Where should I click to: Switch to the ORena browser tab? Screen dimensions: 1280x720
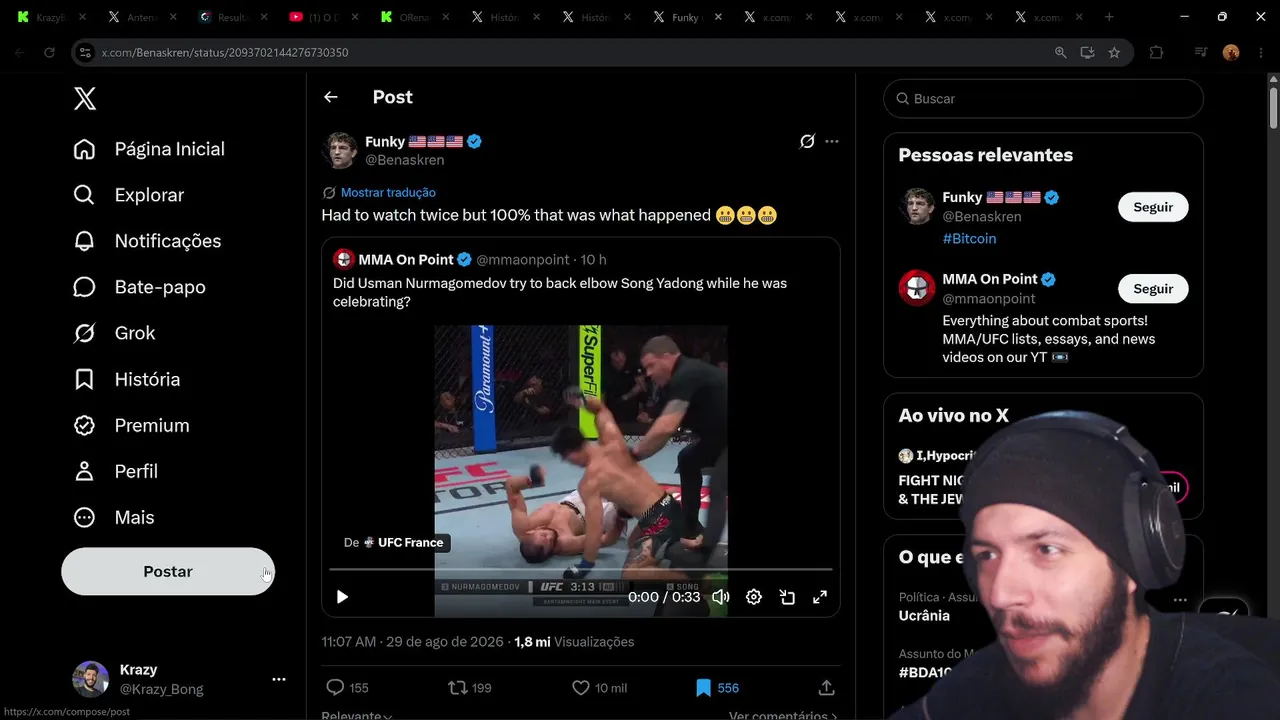click(x=413, y=17)
